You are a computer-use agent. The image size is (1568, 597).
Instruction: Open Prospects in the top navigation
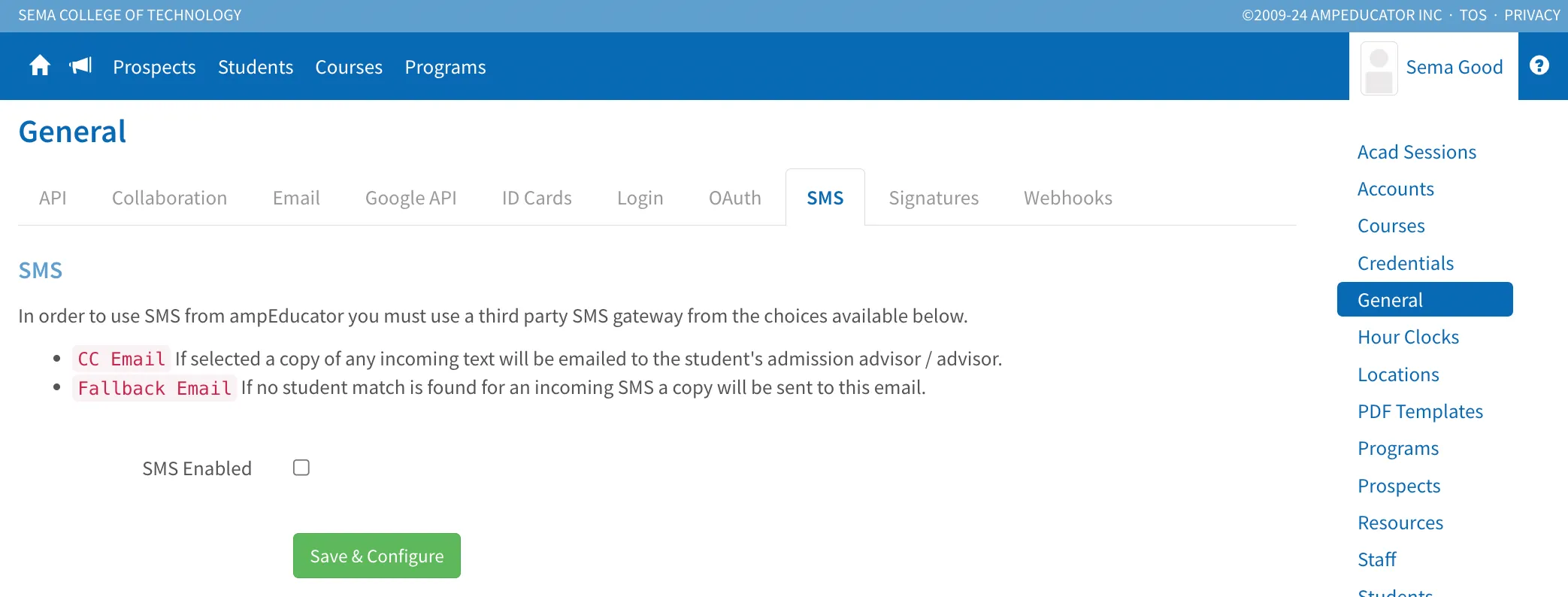[154, 67]
